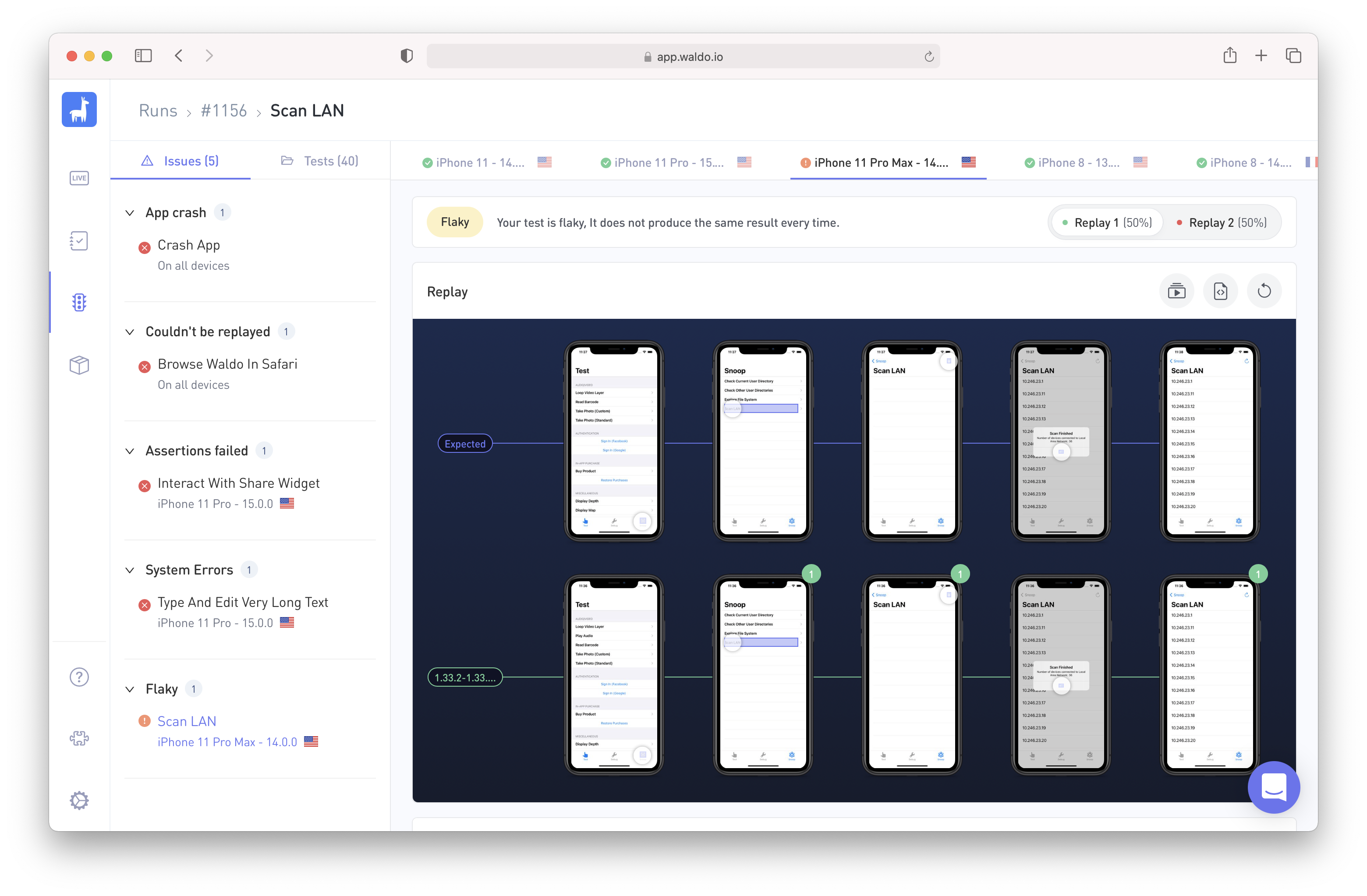The width and height of the screenshot is (1367, 896).
Task: Open the chat support bubble
Action: coord(1273,787)
